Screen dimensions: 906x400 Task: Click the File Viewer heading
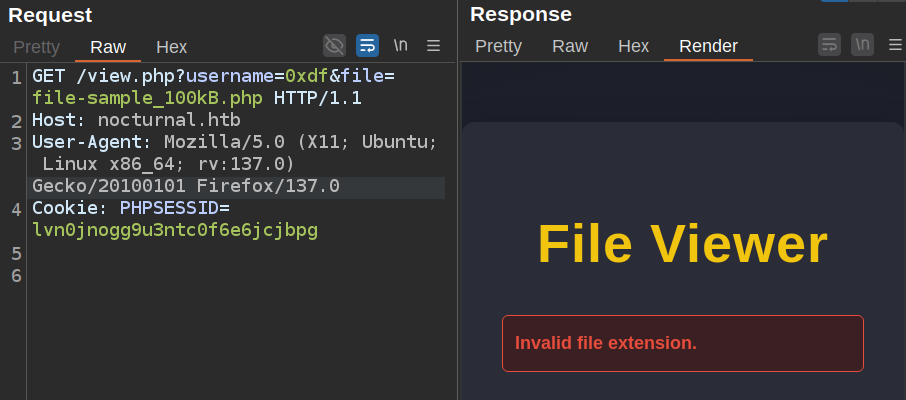point(682,243)
